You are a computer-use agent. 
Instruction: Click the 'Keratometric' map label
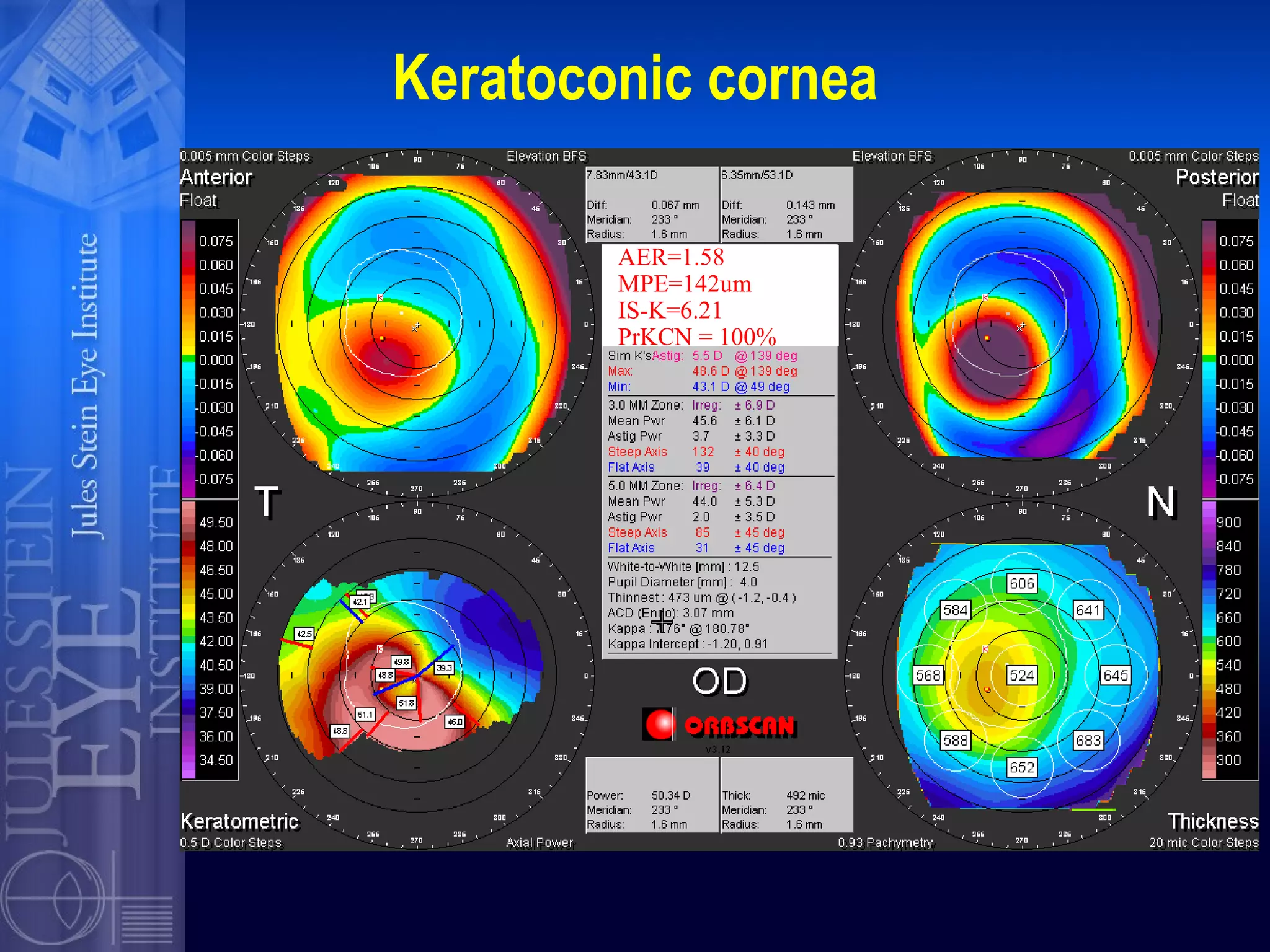(239, 821)
